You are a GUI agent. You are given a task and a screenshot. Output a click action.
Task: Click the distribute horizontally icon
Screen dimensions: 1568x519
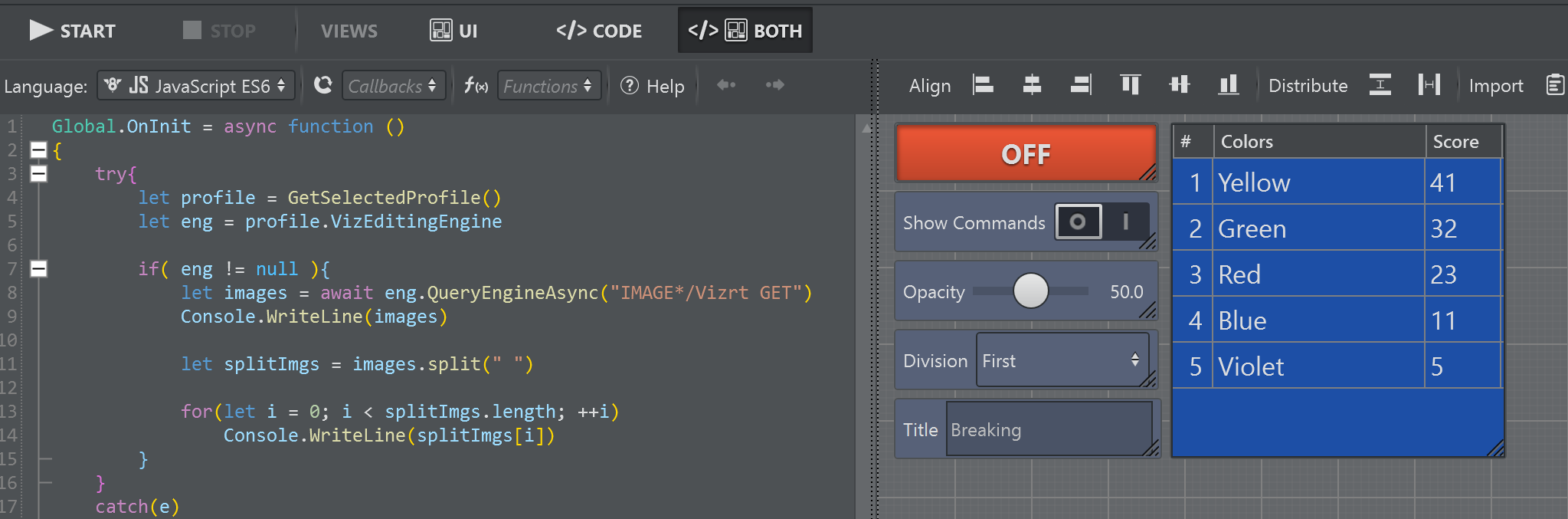click(1429, 85)
